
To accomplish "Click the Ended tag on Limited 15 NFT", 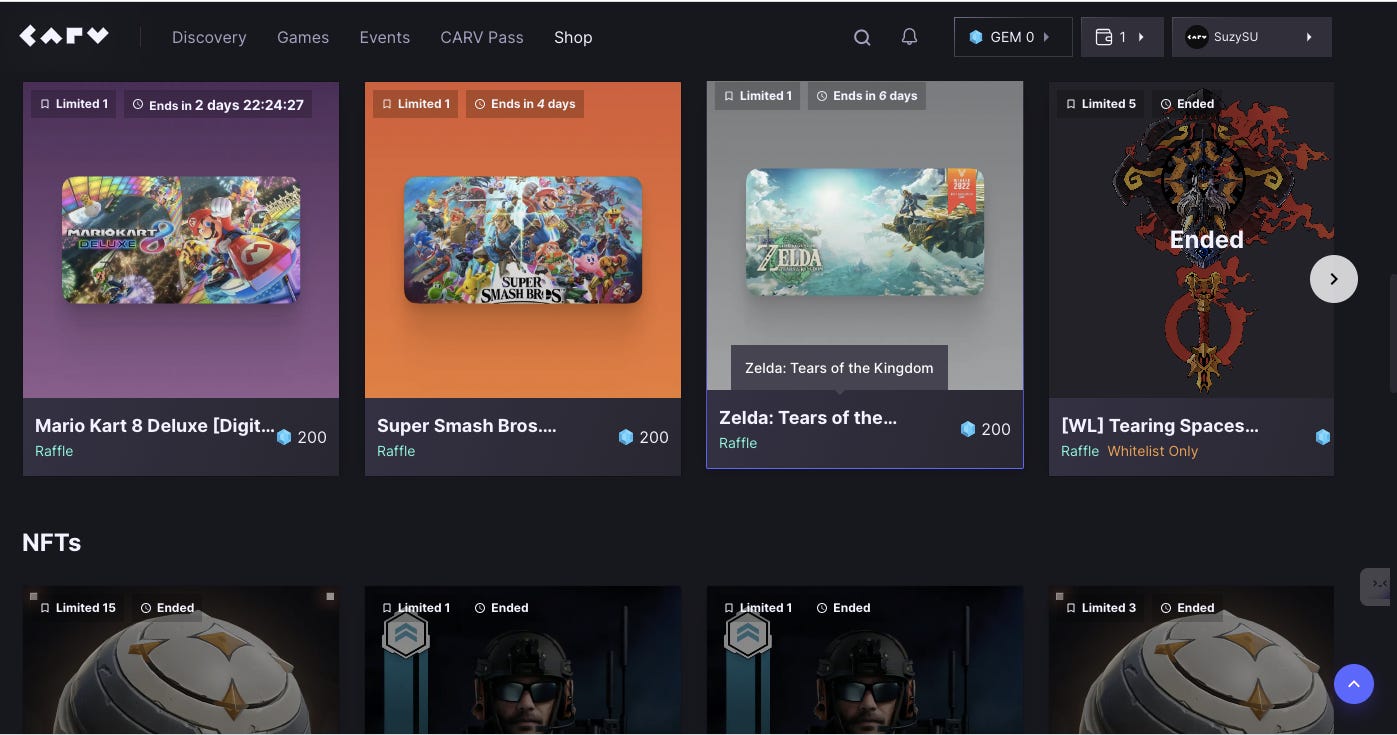I will tap(167, 608).
